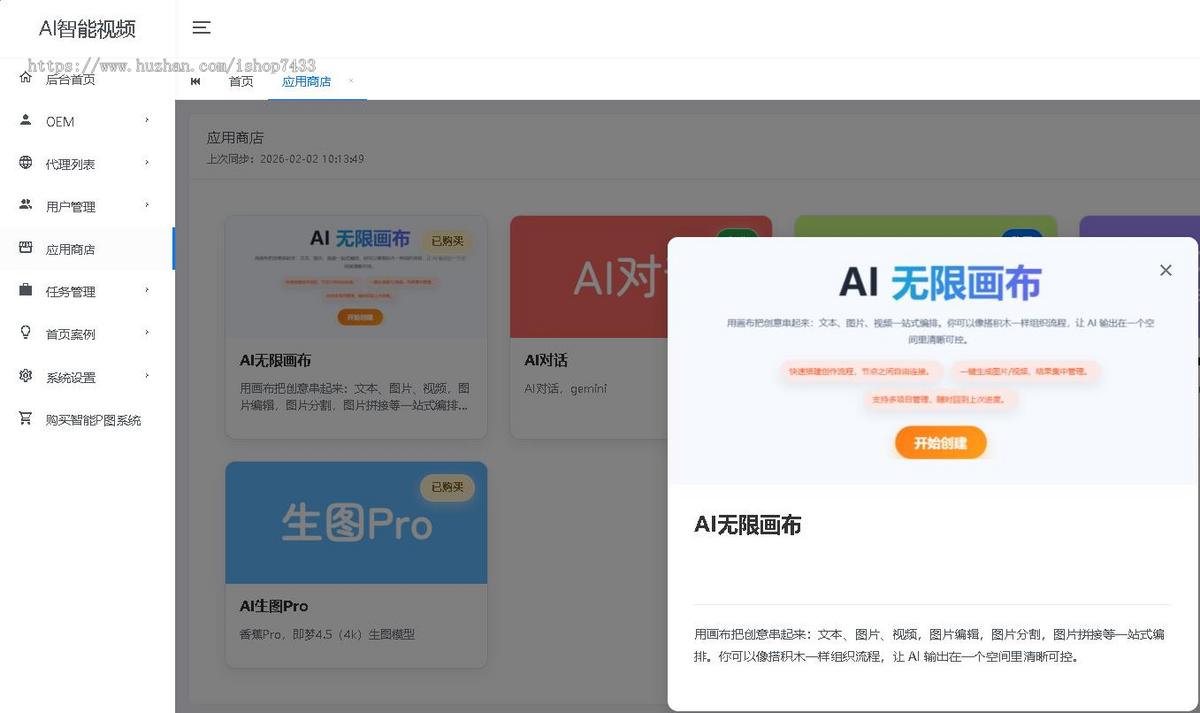Expand the 任务管理 menu chevron
This screenshot has width=1200, height=713.
pyautogui.click(x=147, y=291)
